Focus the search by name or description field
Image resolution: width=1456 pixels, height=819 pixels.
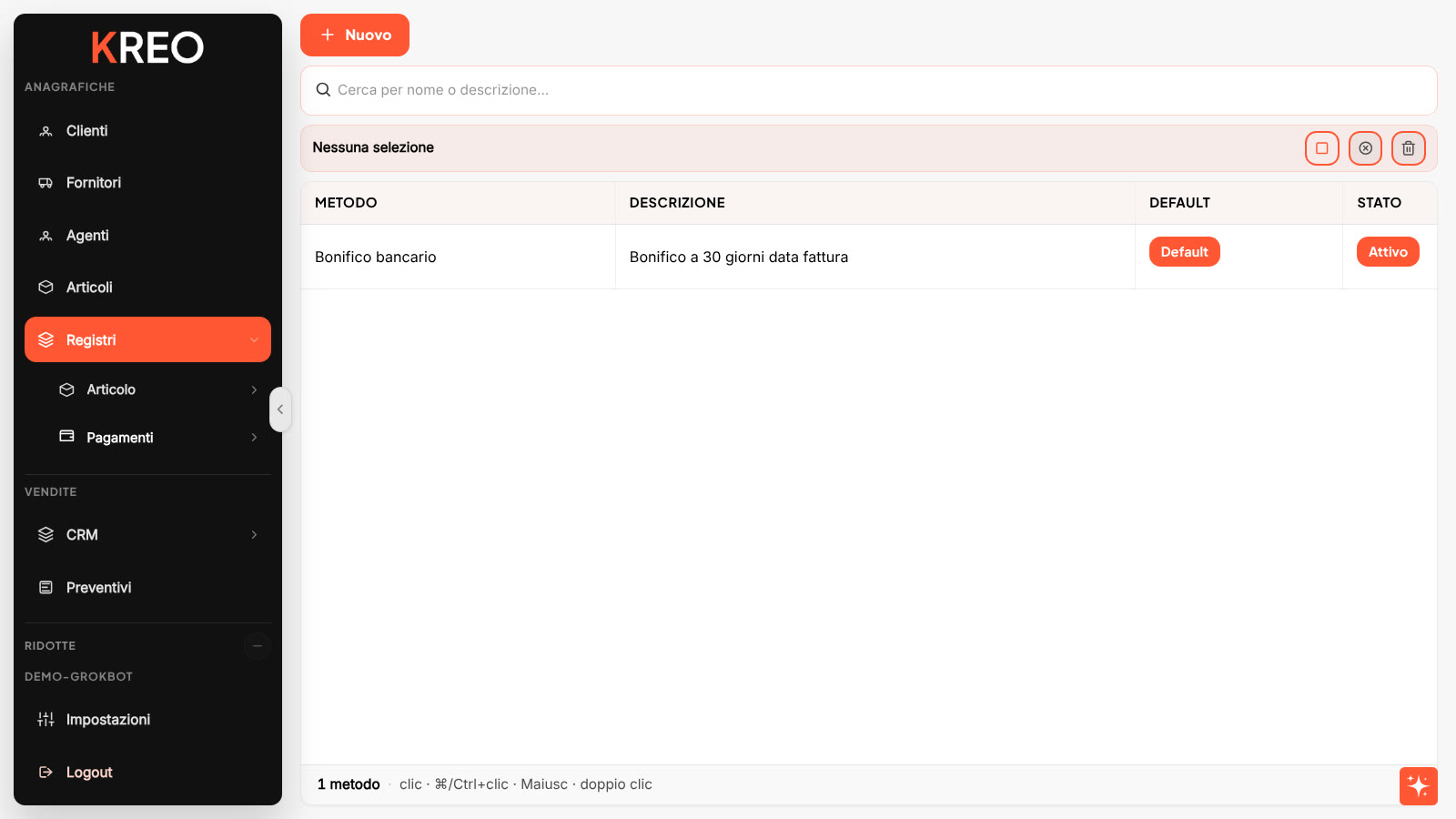click(x=869, y=90)
